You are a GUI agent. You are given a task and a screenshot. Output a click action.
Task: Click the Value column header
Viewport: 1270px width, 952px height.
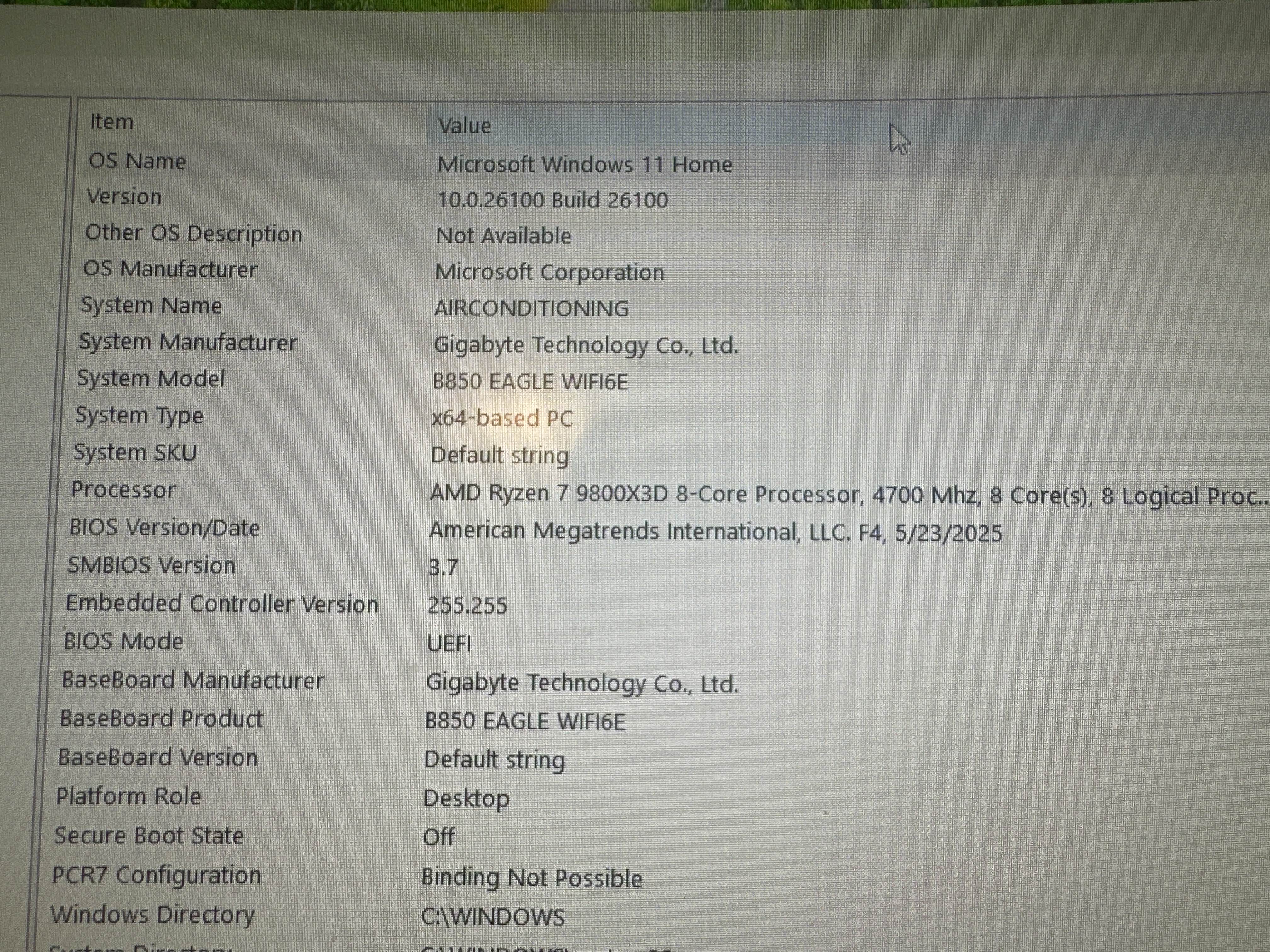pos(465,126)
